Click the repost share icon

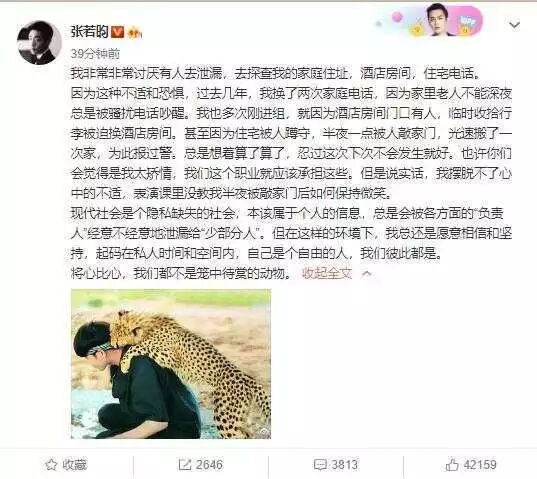[x=185, y=465]
